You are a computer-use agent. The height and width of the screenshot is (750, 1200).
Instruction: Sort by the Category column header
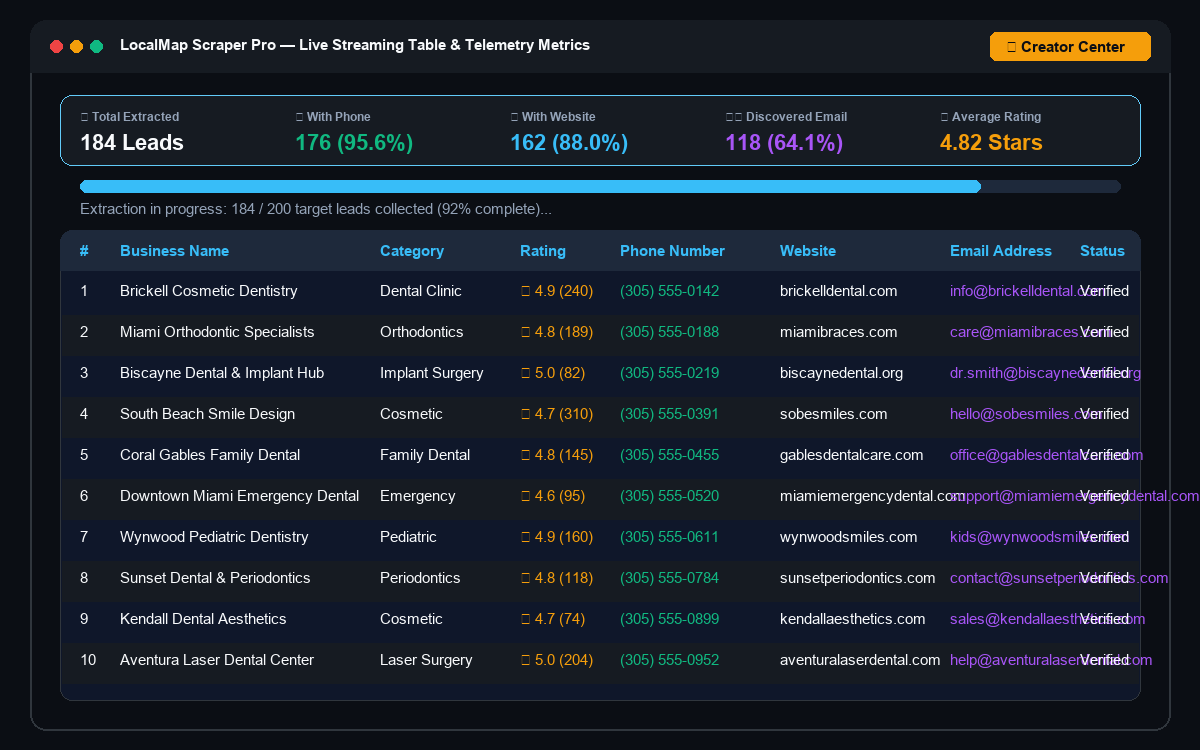click(412, 251)
